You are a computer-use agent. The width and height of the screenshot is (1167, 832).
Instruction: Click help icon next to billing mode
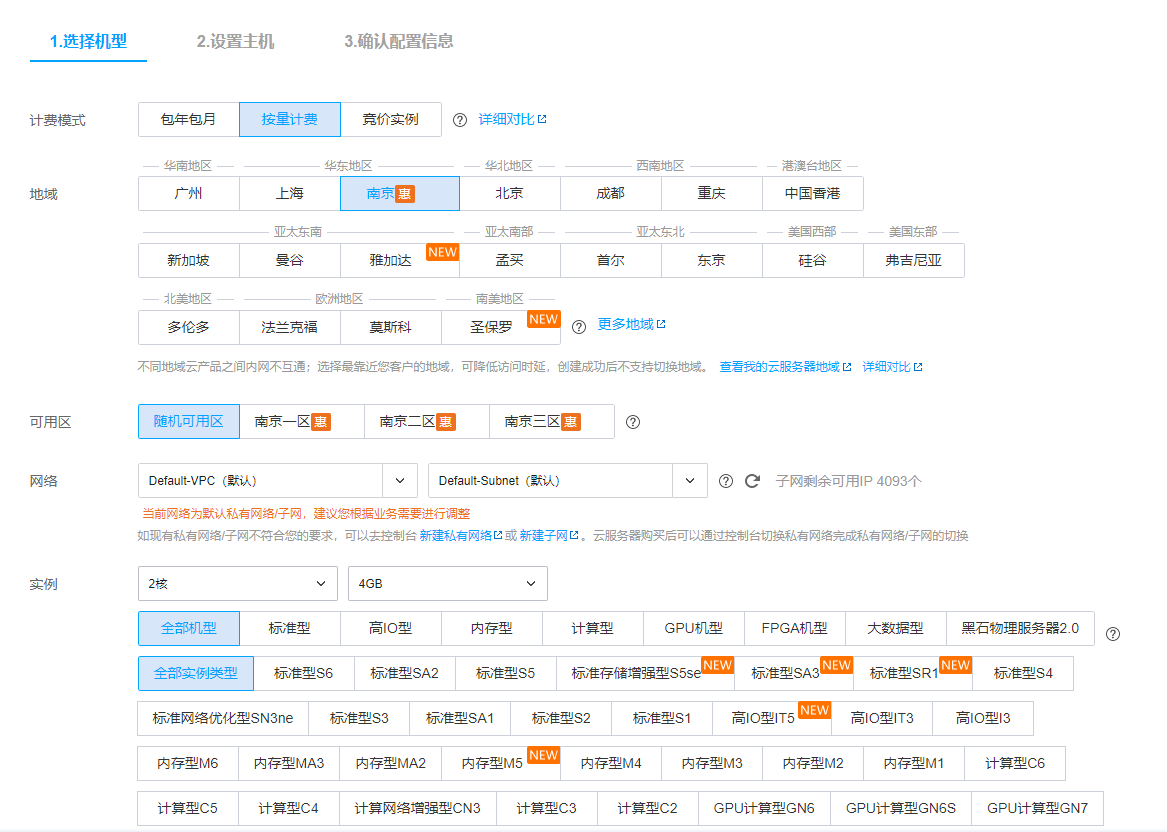pos(460,120)
